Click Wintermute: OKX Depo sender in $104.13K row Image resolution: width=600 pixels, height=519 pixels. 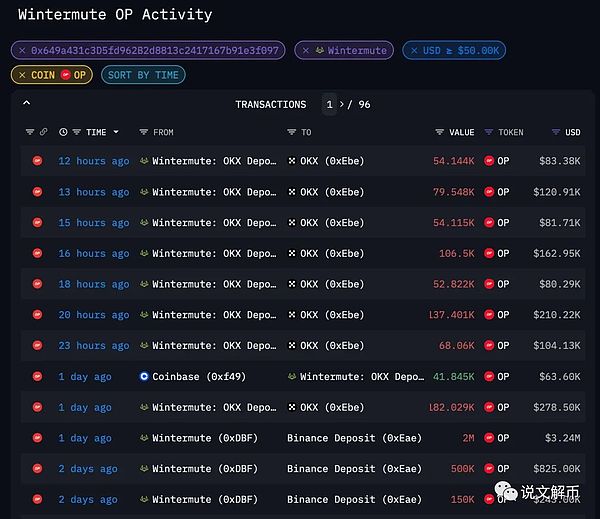[x=214, y=346]
